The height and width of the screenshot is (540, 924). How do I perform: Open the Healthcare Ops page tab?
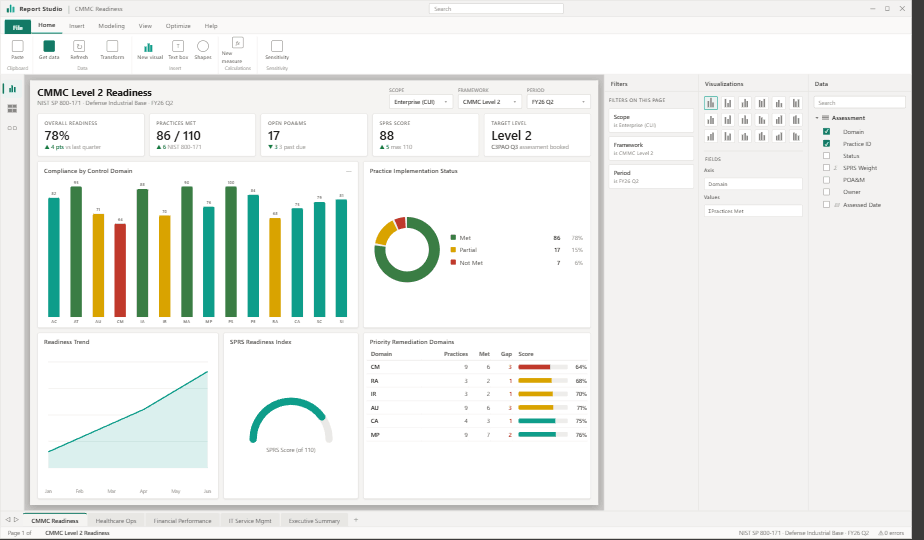pos(116,521)
